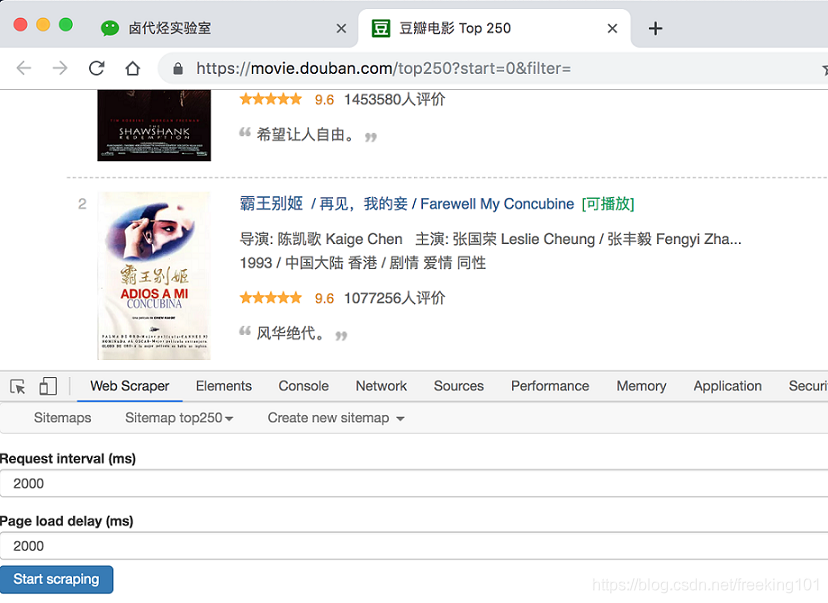Click the star rating of 霸王别姬
Viewport: 828px width, 603px height.
[x=270, y=298]
